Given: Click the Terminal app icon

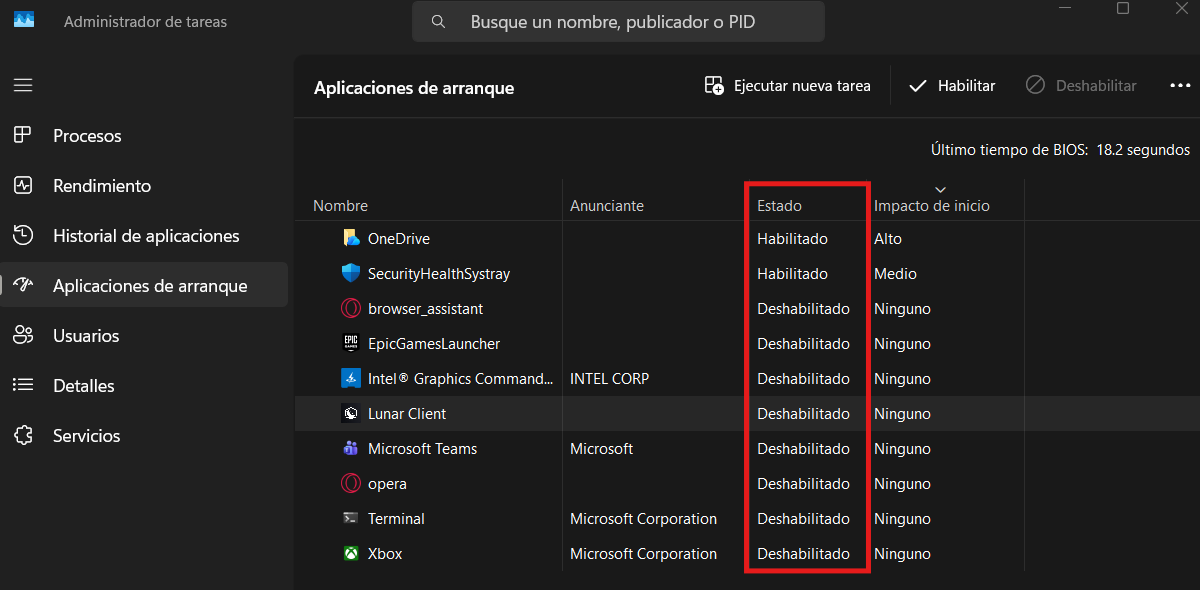Looking at the screenshot, I should coord(351,518).
